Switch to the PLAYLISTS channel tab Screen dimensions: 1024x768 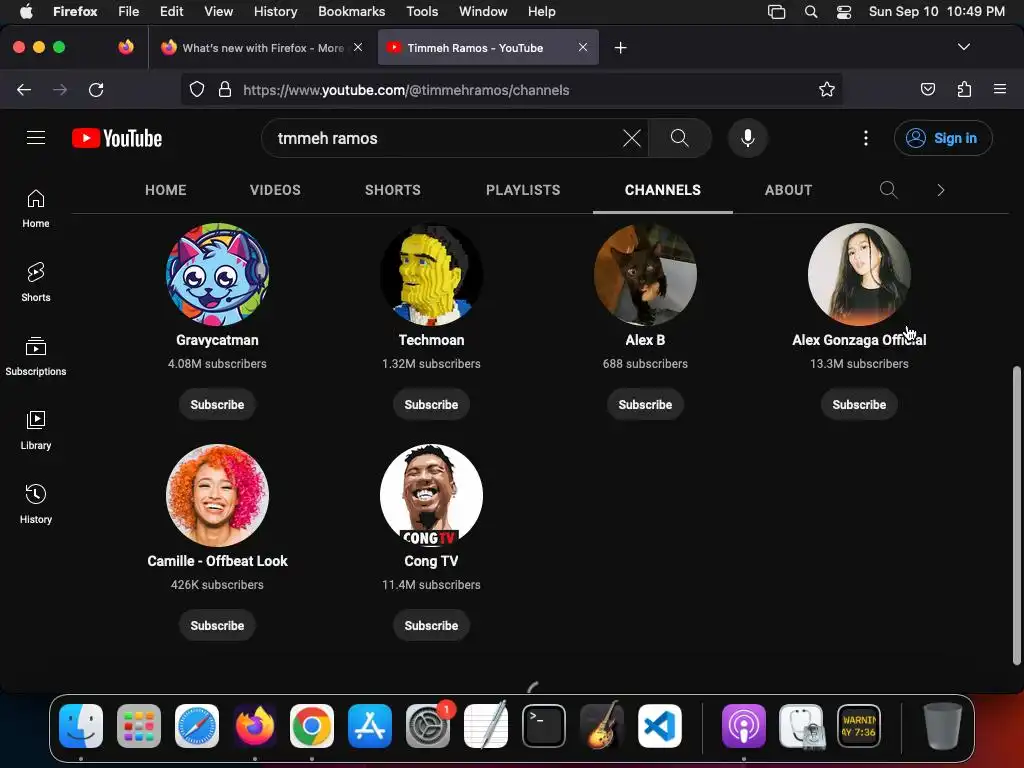[x=522, y=190]
